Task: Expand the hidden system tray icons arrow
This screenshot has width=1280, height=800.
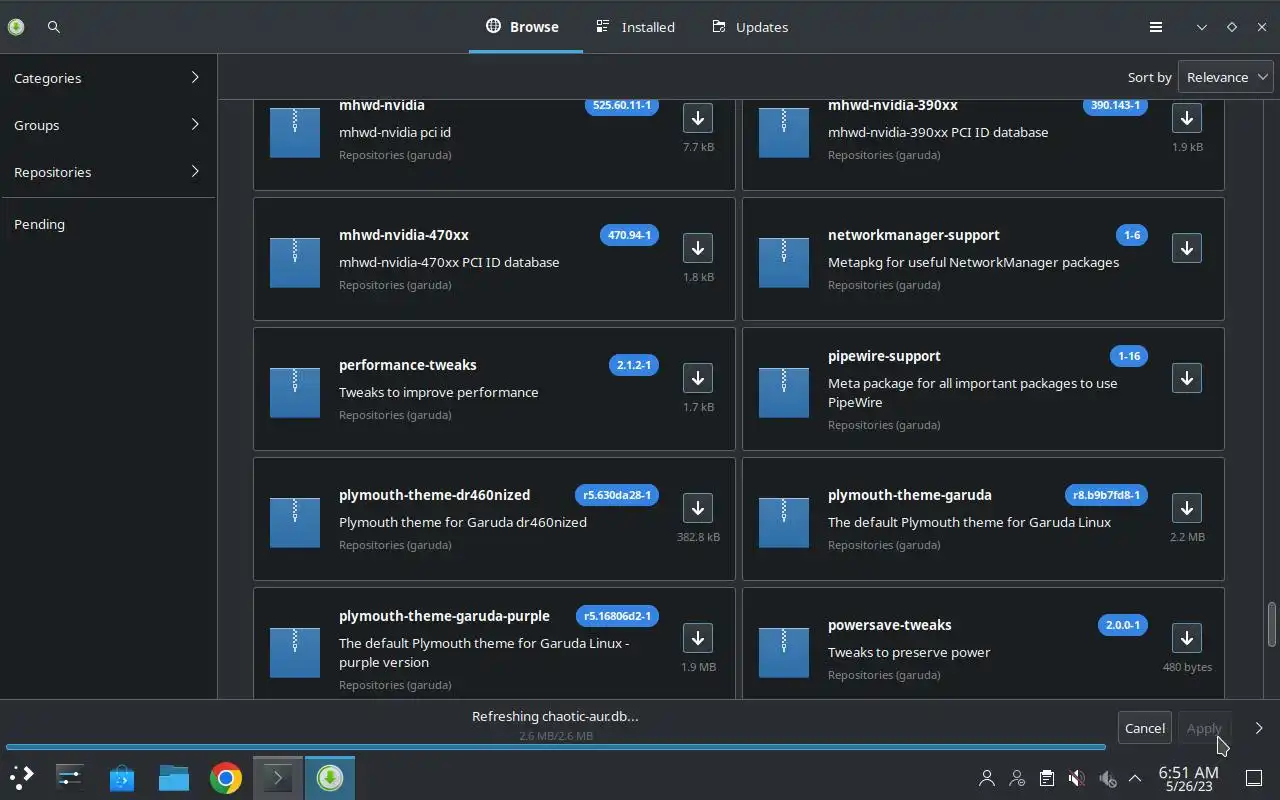Action: (1135, 778)
